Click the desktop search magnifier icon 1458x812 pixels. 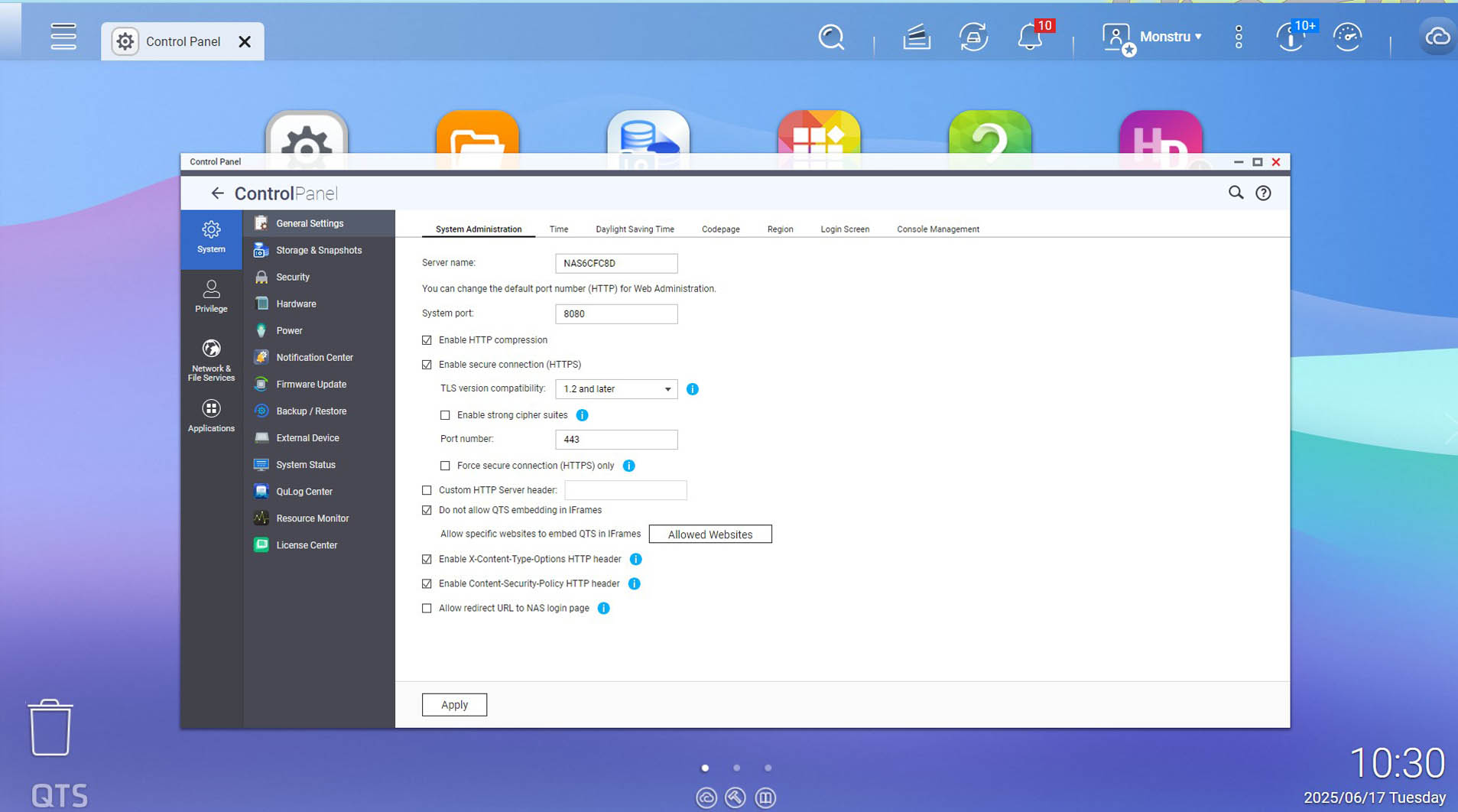831,37
